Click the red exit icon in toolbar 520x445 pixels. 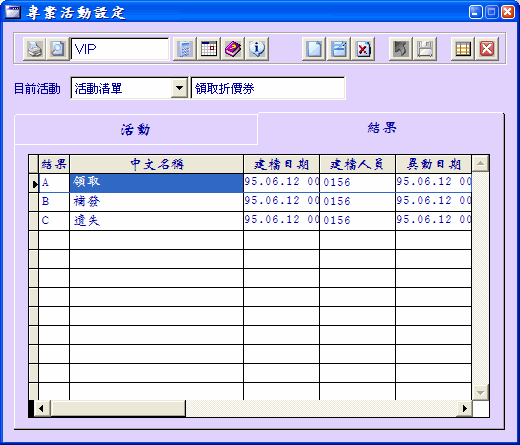coord(487,49)
